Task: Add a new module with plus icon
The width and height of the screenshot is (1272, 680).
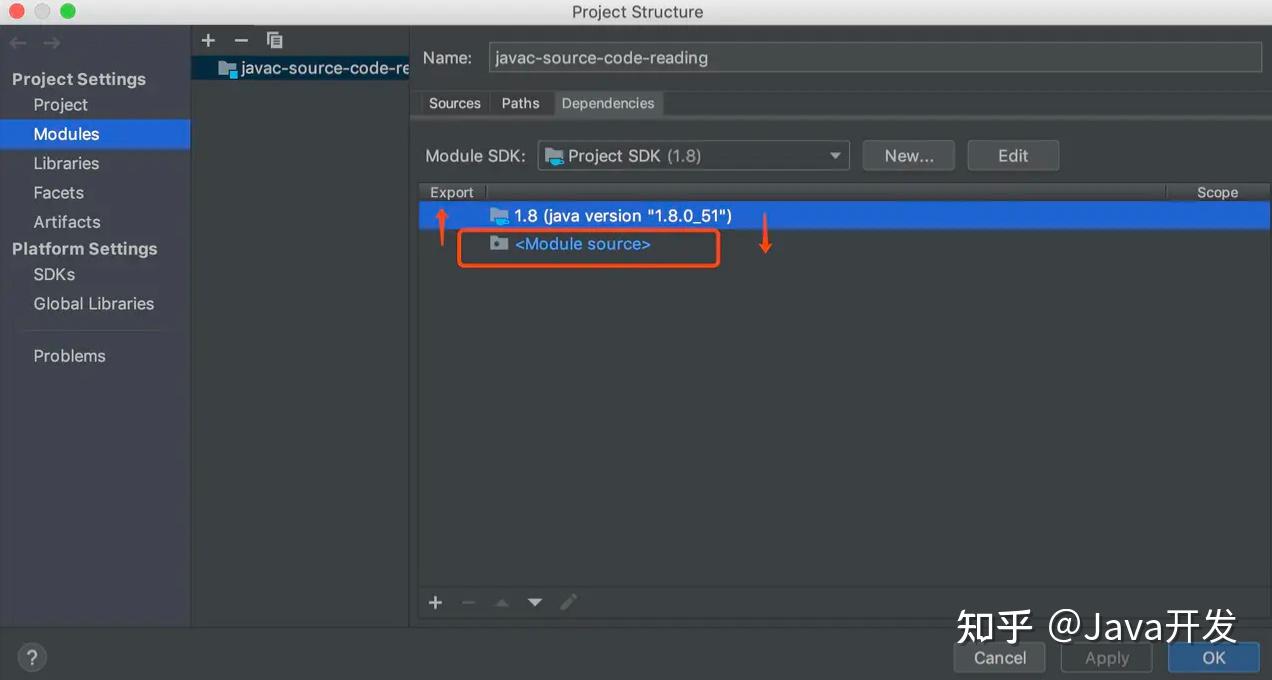Action: tap(208, 40)
